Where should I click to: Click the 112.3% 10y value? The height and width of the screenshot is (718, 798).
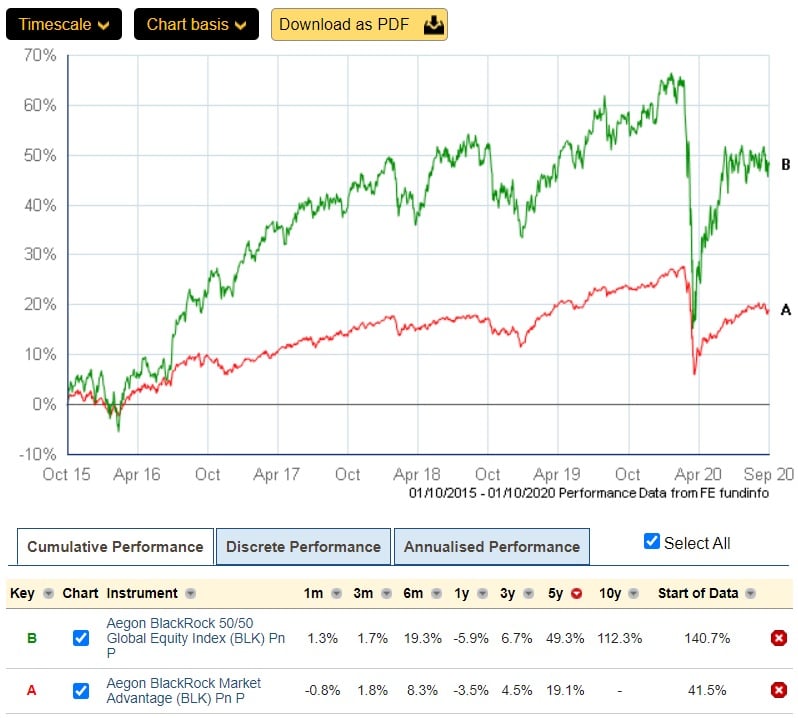click(620, 638)
